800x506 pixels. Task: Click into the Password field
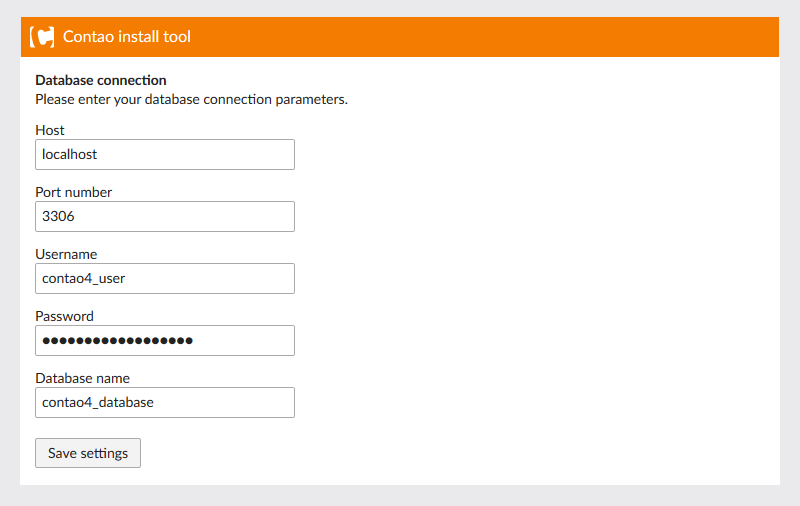point(240,340)
